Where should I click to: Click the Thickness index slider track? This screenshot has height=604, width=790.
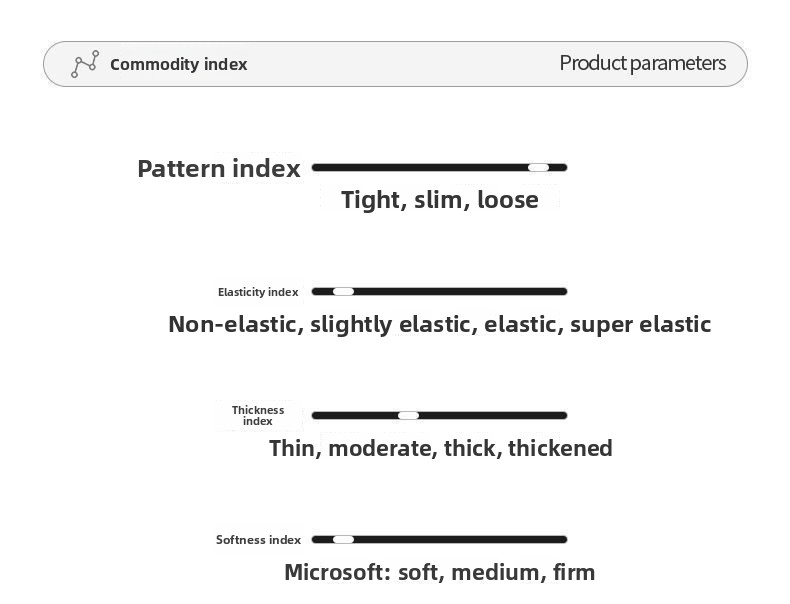490,415
